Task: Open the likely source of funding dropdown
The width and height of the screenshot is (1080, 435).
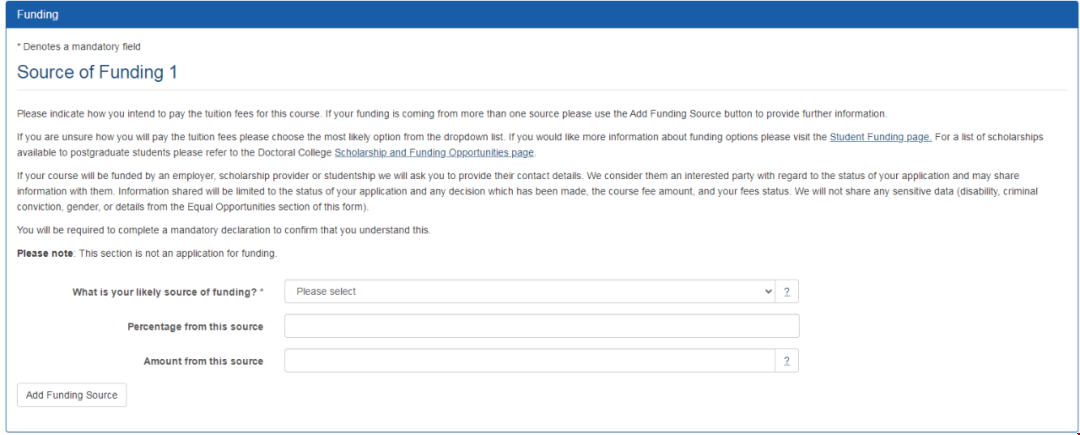Action: click(x=530, y=291)
